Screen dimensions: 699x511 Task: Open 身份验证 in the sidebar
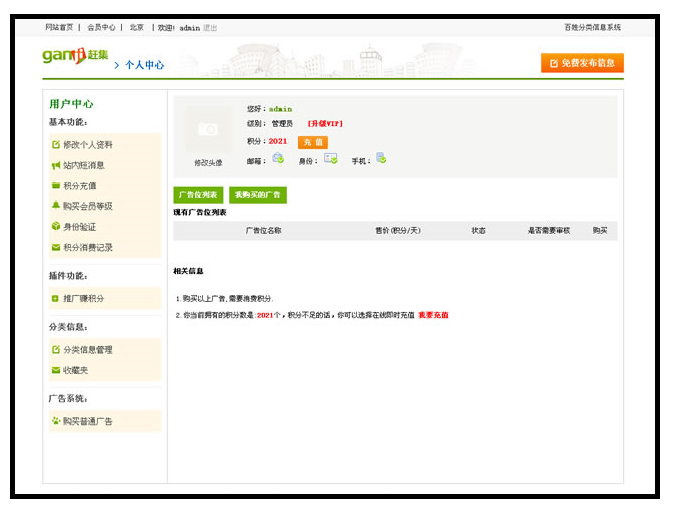coord(80,226)
